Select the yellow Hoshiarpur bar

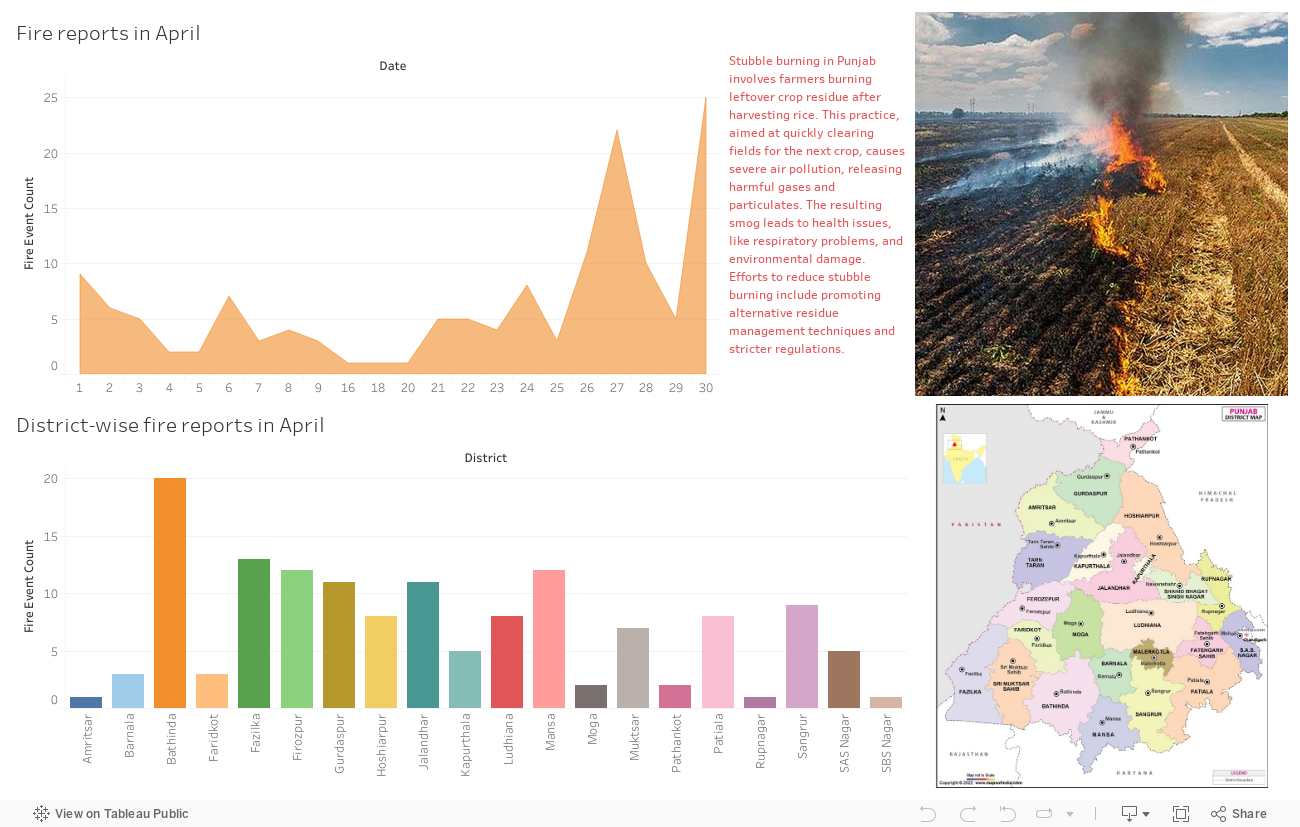[381, 662]
